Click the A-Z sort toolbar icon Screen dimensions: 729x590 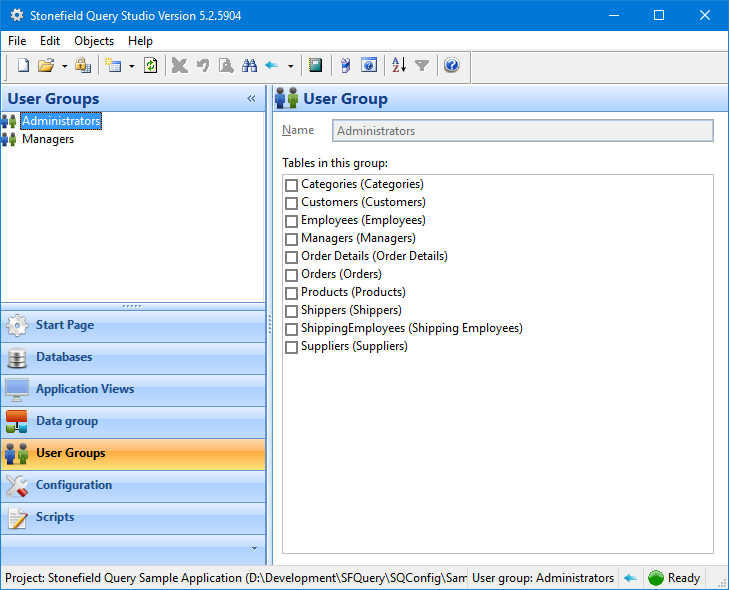pyautogui.click(x=399, y=66)
